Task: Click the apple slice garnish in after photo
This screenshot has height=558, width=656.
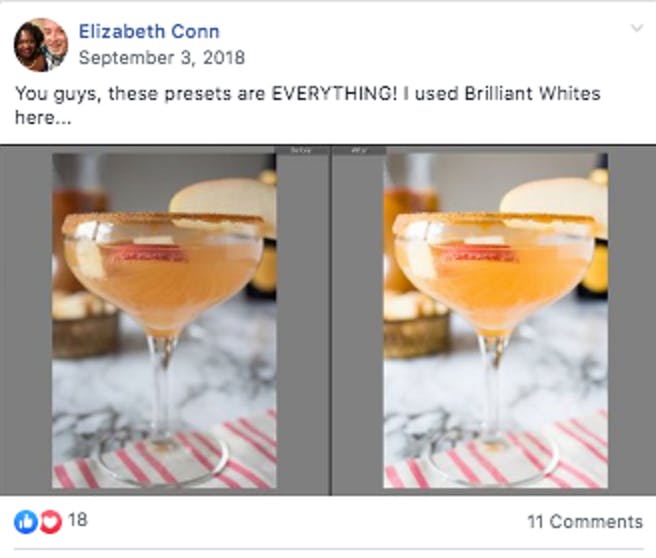Action: [x=554, y=199]
